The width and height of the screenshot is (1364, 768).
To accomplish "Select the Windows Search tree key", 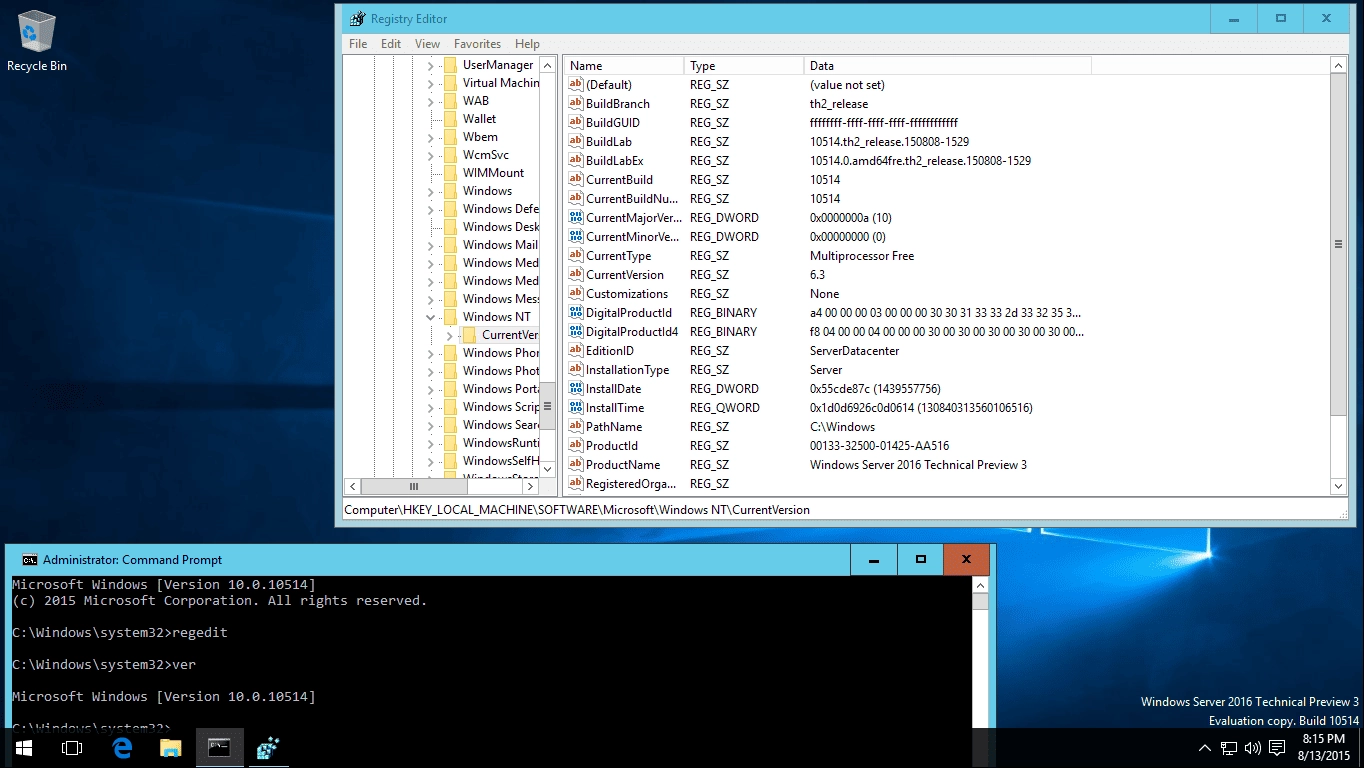I will click(x=500, y=425).
